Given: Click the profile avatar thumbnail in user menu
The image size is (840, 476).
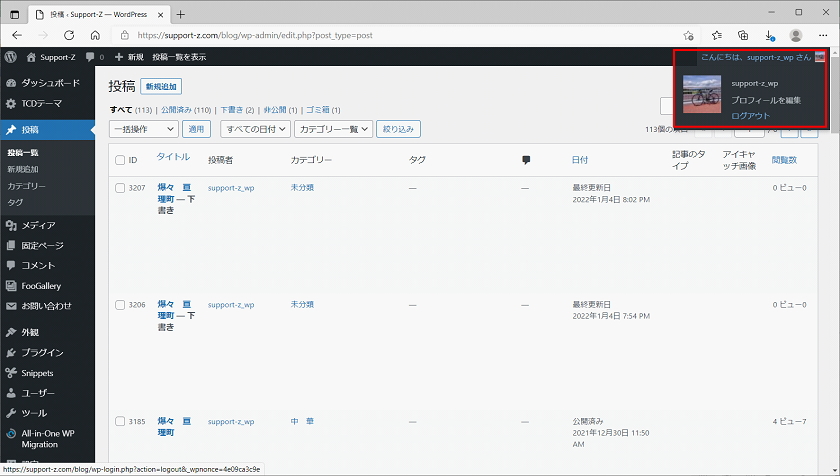Looking at the screenshot, I should [701, 94].
